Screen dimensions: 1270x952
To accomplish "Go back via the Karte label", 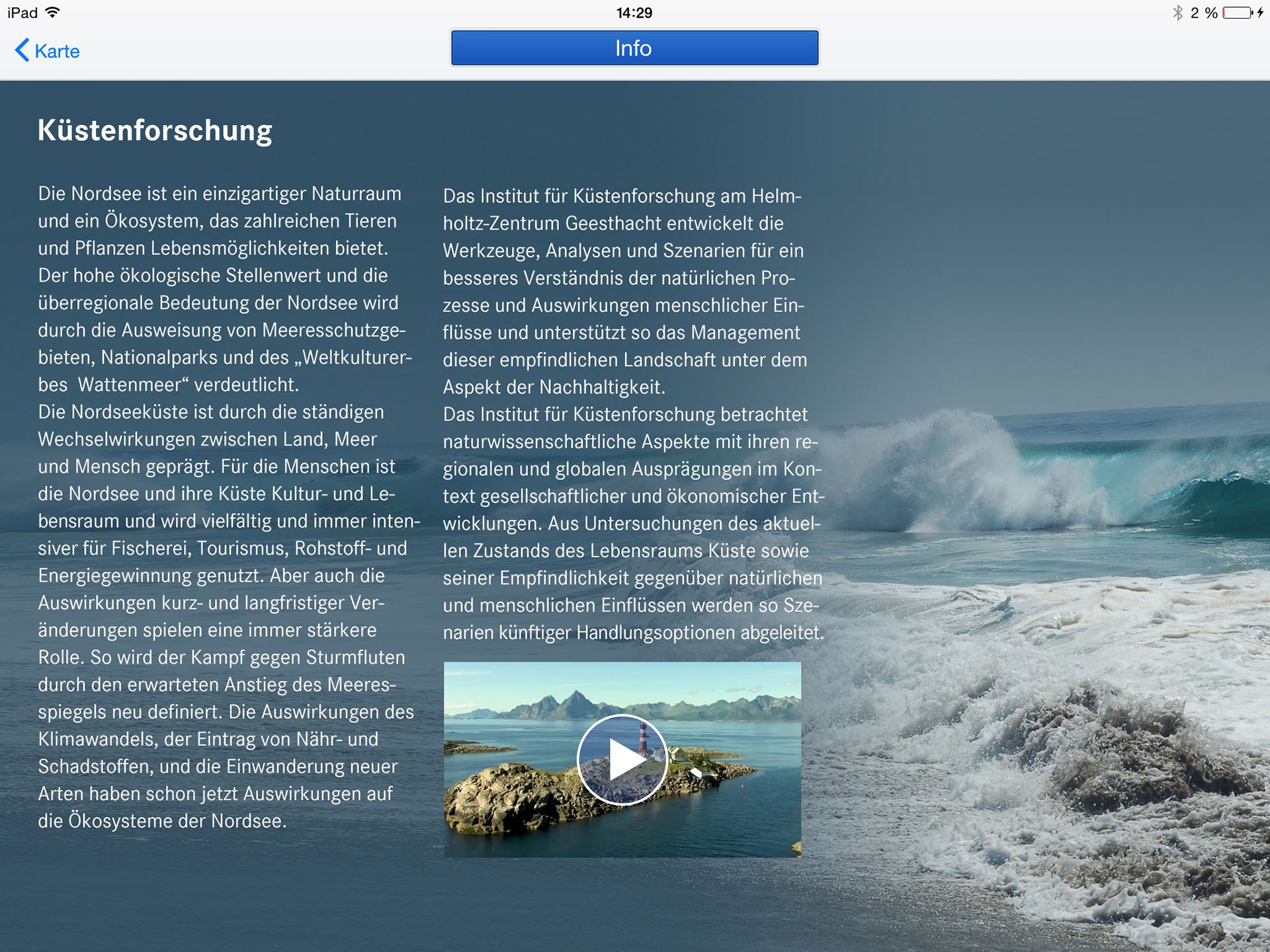I will [x=57, y=52].
